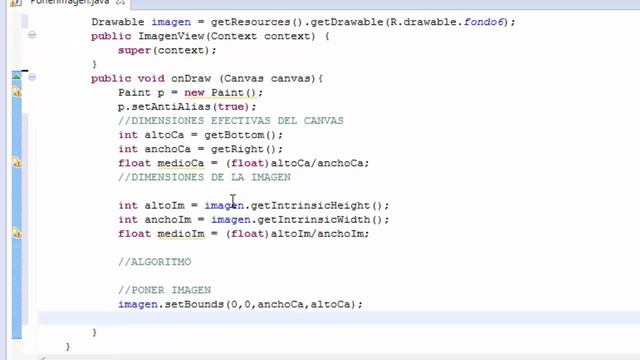Place cursor on super(context); line
This screenshot has width=640, height=360.
(x=167, y=50)
